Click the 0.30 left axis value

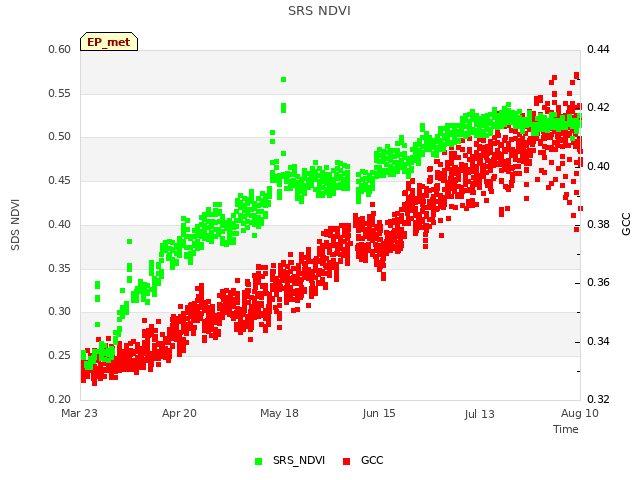[x=60, y=311]
